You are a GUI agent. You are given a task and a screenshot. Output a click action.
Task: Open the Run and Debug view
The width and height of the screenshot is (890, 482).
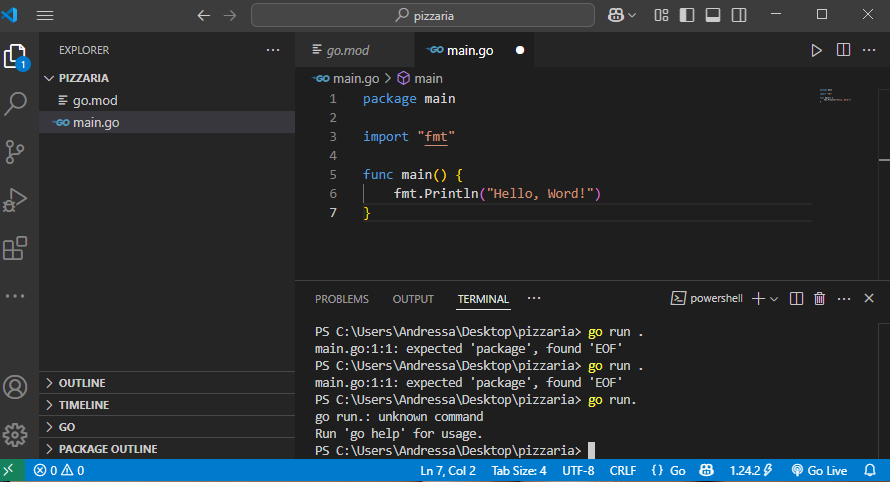click(16, 199)
